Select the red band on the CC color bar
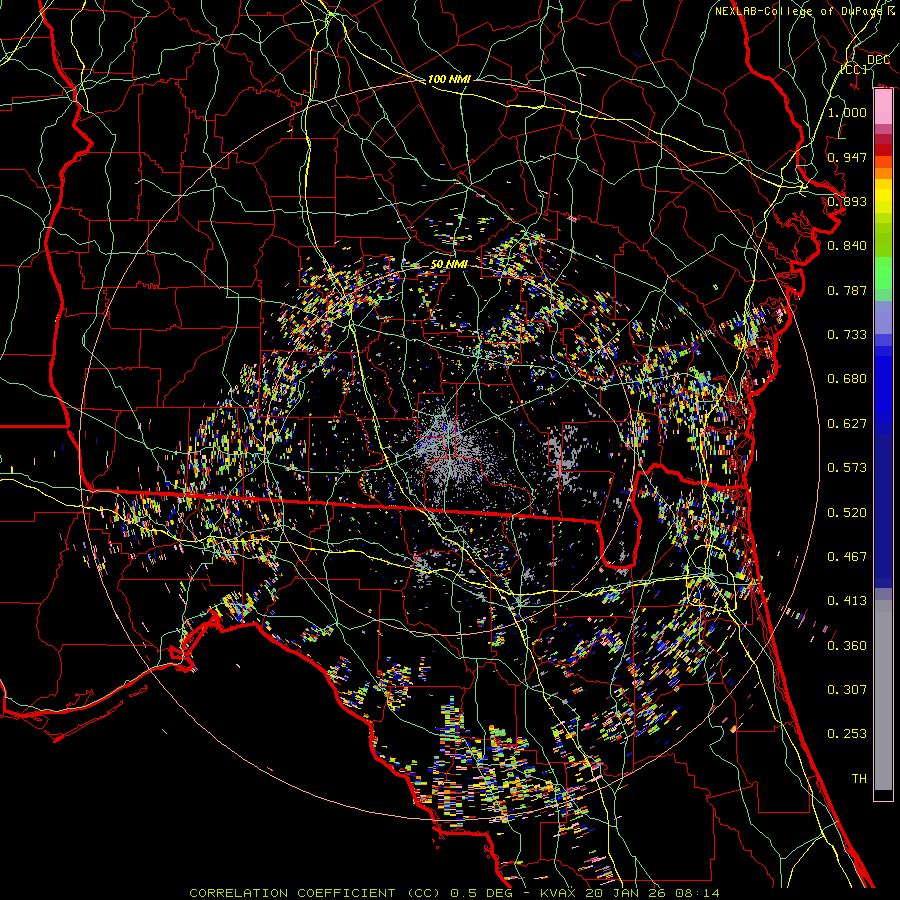Viewport: 900px width, 900px height. tap(883, 150)
